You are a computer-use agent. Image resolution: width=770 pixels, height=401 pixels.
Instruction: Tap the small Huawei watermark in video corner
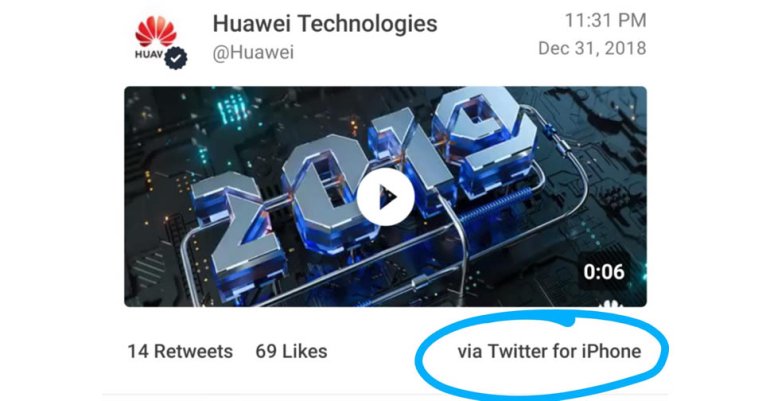pyautogui.click(x=610, y=302)
